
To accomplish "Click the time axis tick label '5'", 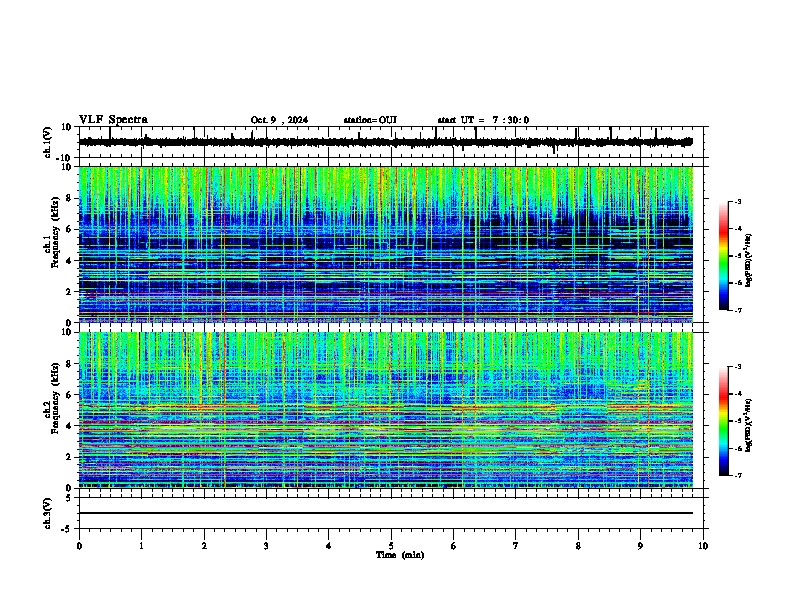I will (391, 545).
